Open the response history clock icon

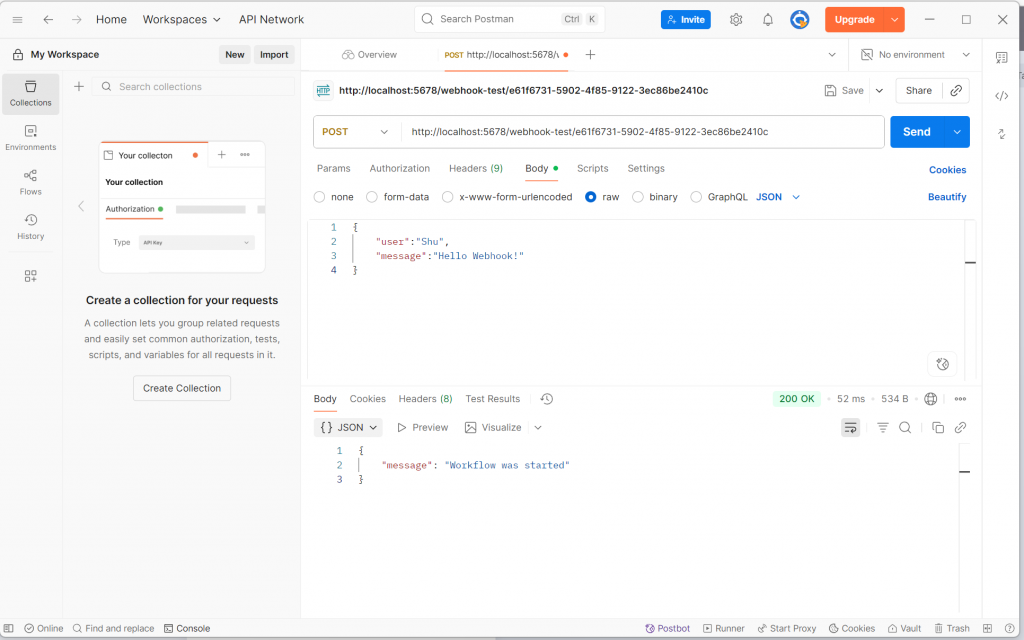coord(547,399)
